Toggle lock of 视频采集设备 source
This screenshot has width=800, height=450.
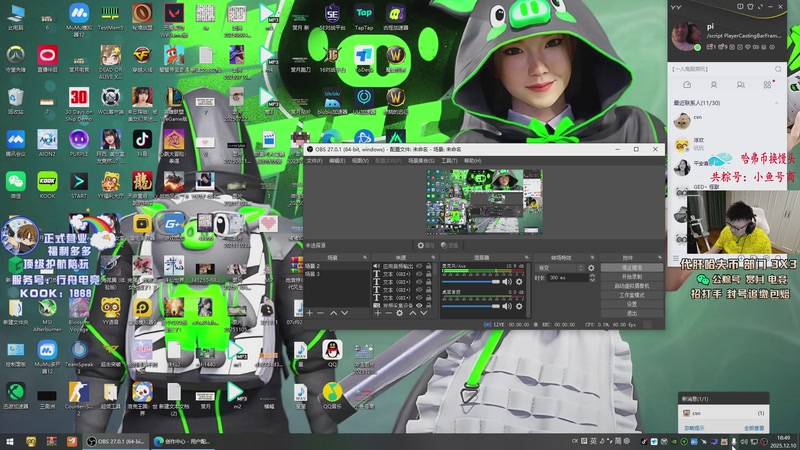(x=429, y=305)
